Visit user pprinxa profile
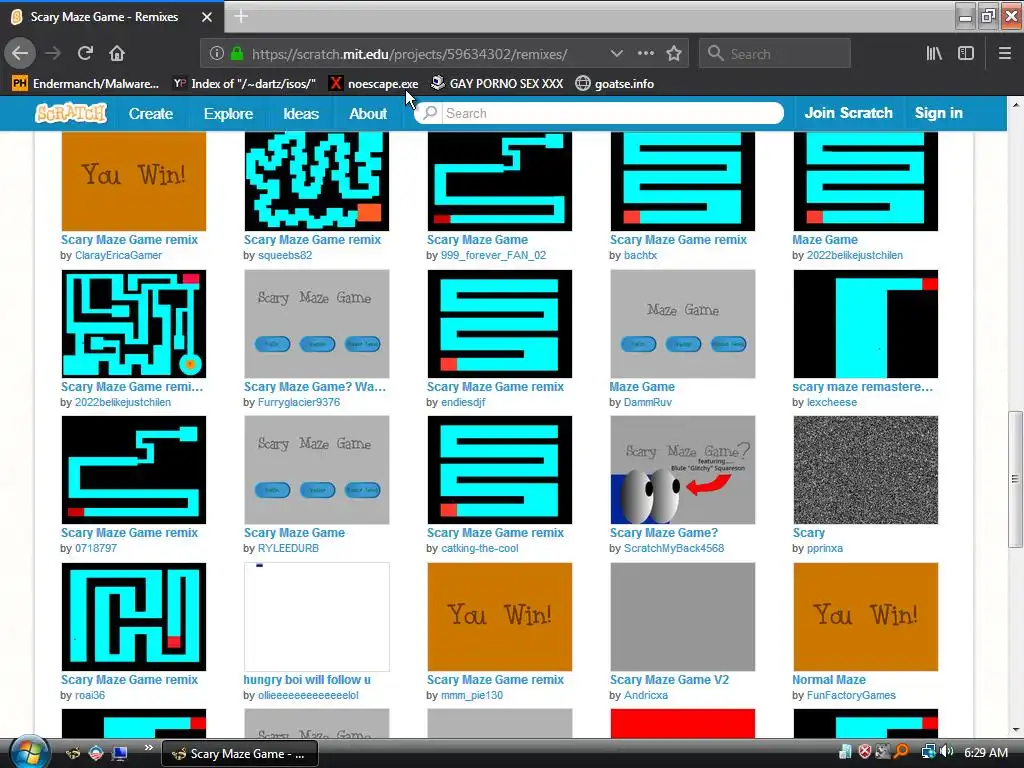The height and width of the screenshot is (768, 1024). pos(825,549)
